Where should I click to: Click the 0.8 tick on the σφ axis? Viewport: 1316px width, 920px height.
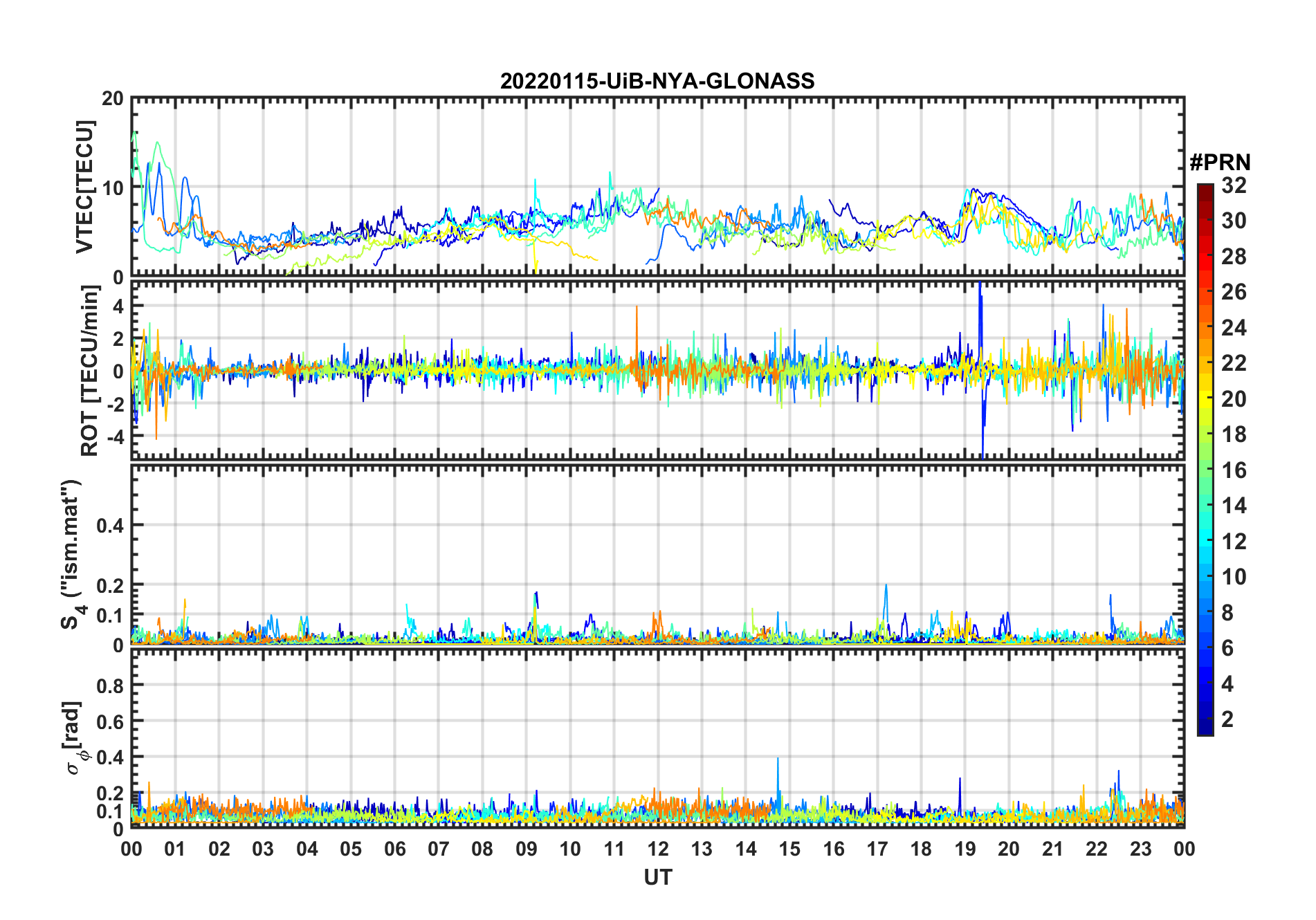click(110, 686)
